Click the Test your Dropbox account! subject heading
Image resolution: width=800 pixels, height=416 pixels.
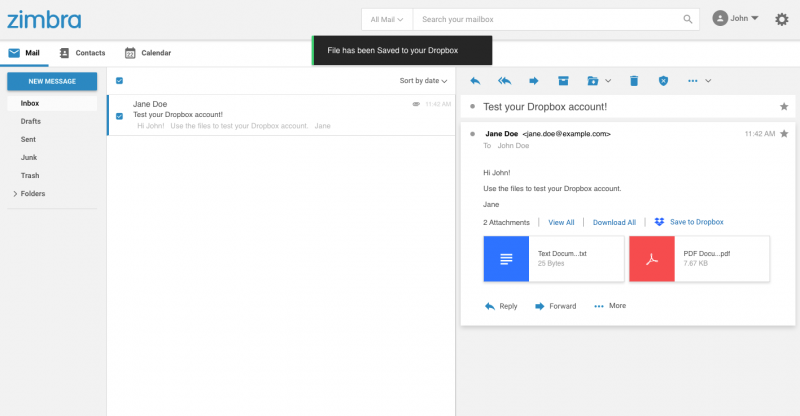click(545, 107)
